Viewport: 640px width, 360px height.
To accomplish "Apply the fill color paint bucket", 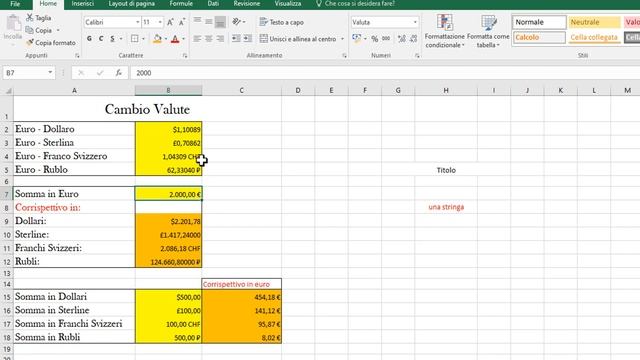I will (157, 39).
